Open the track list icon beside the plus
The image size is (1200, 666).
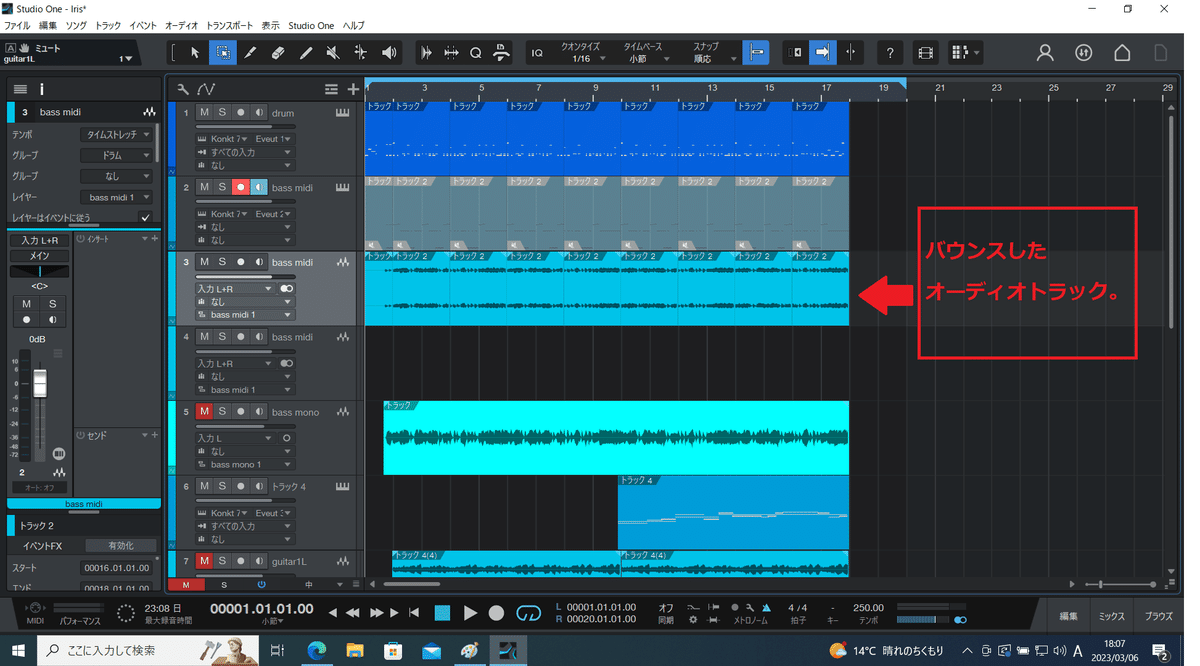click(331, 89)
